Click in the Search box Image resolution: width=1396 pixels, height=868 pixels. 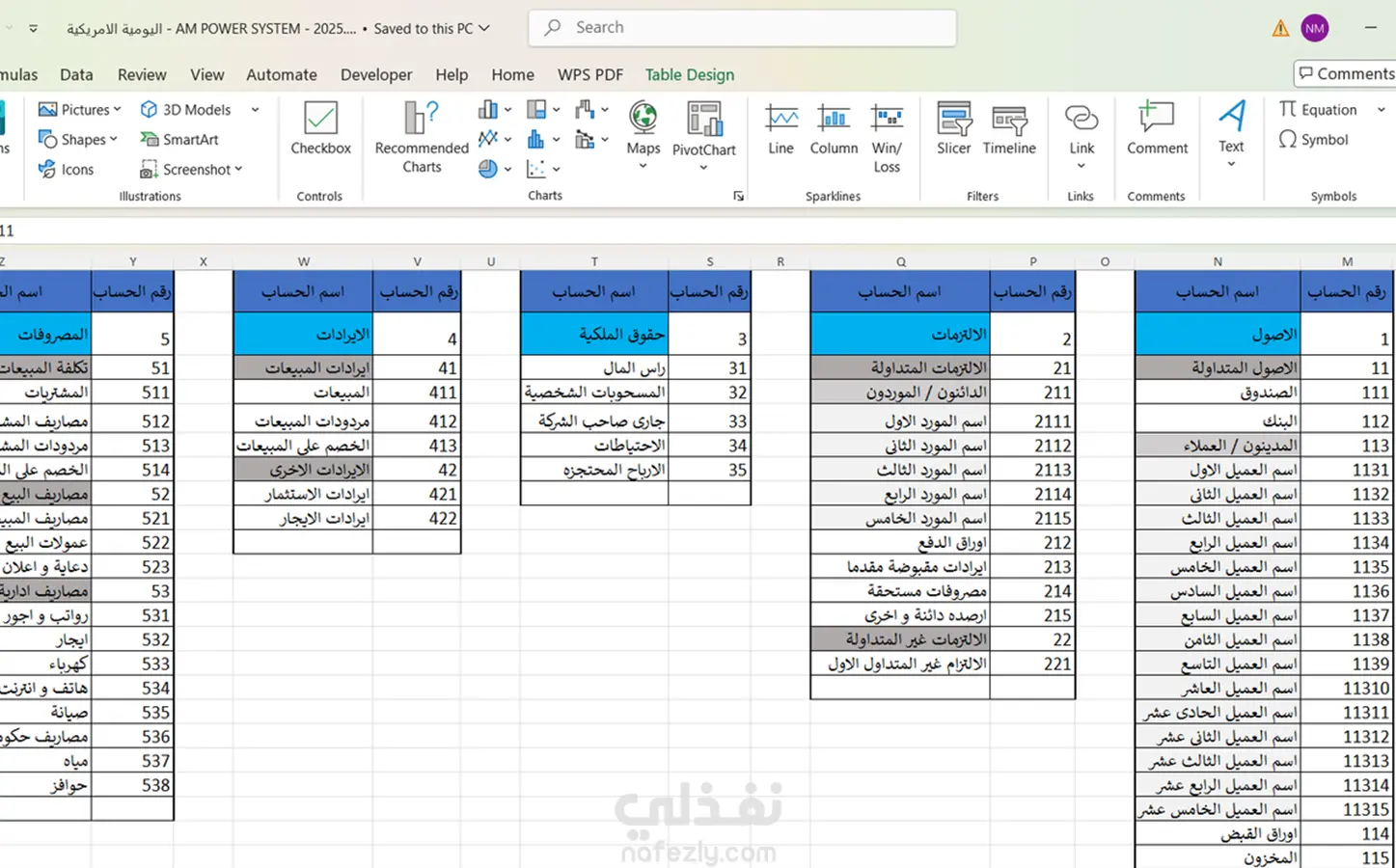tap(742, 28)
